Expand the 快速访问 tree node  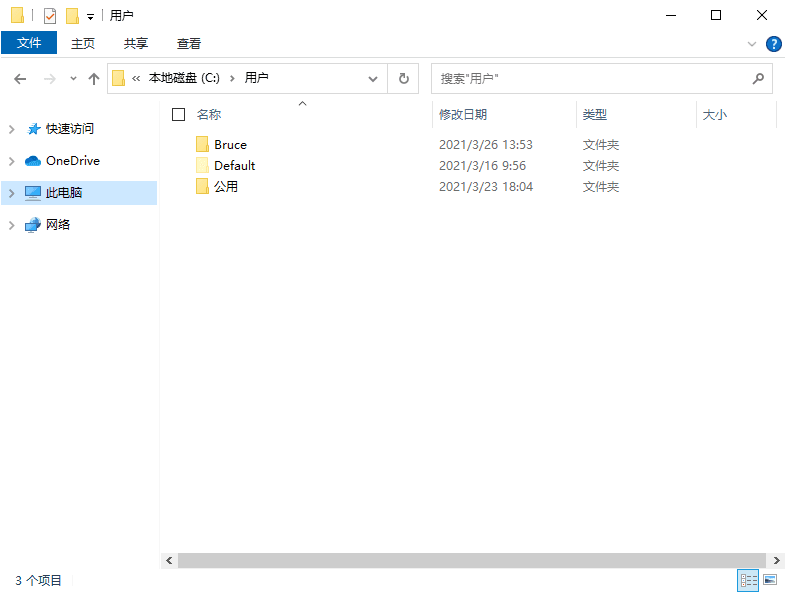(12, 129)
